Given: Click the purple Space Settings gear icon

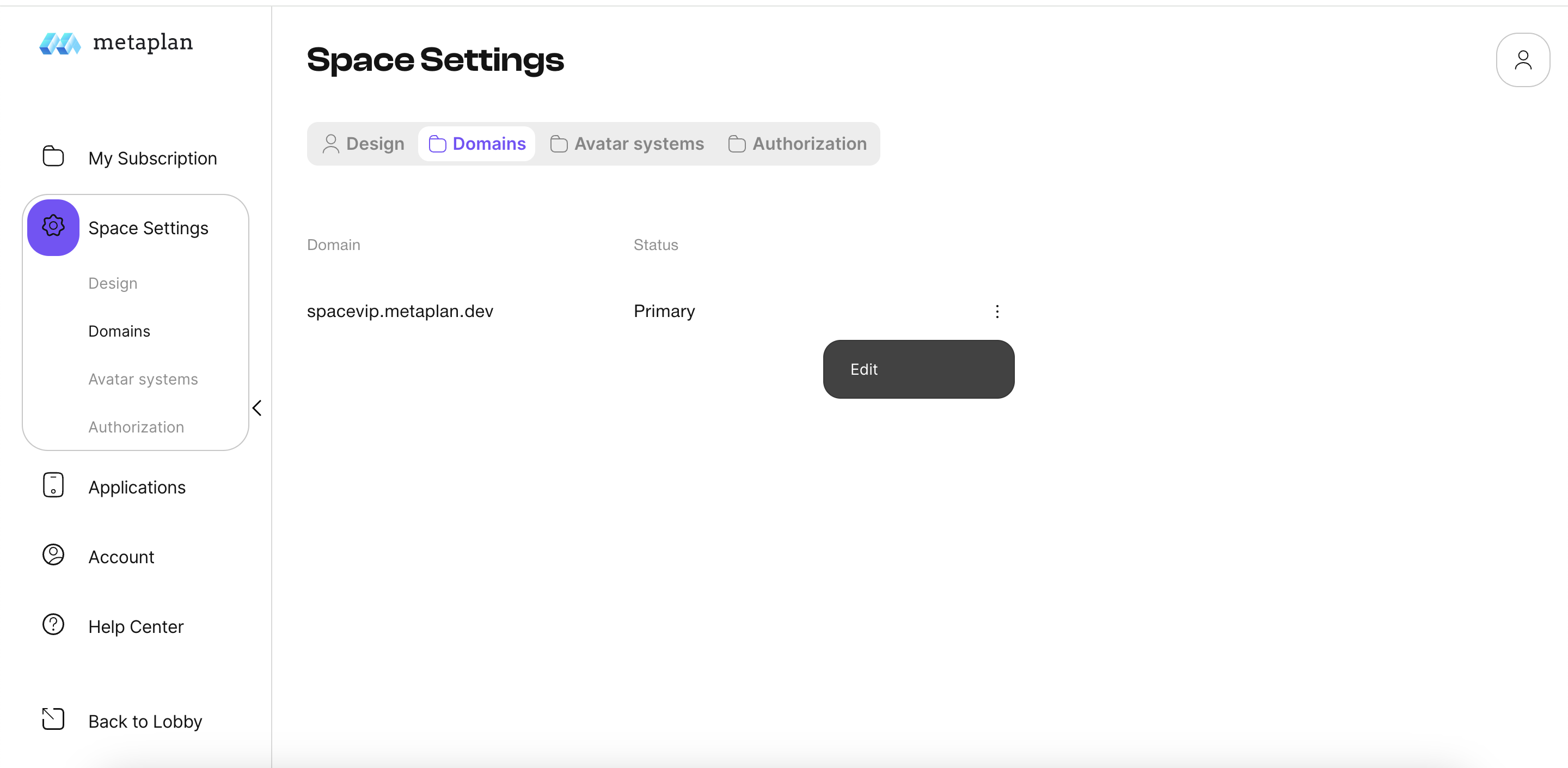Looking at the screenshot, I should (53, 227).
